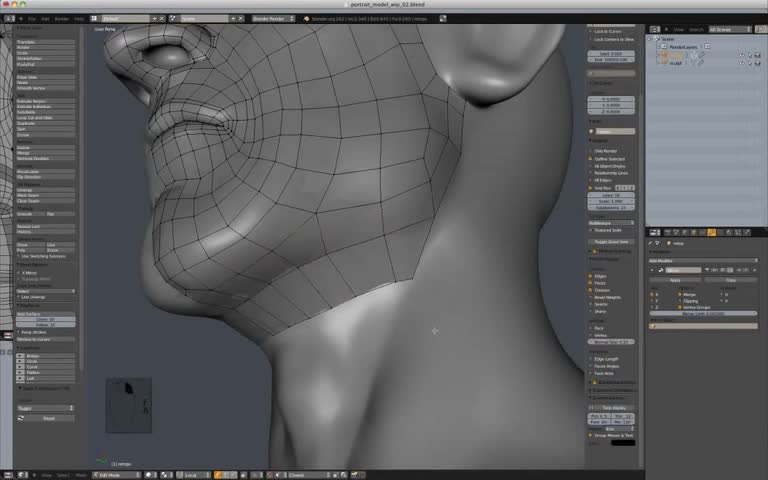768x480 pixels.
Task: Click the modifiers wrench tab icon in Properties
Action: [x=711, y=231]
